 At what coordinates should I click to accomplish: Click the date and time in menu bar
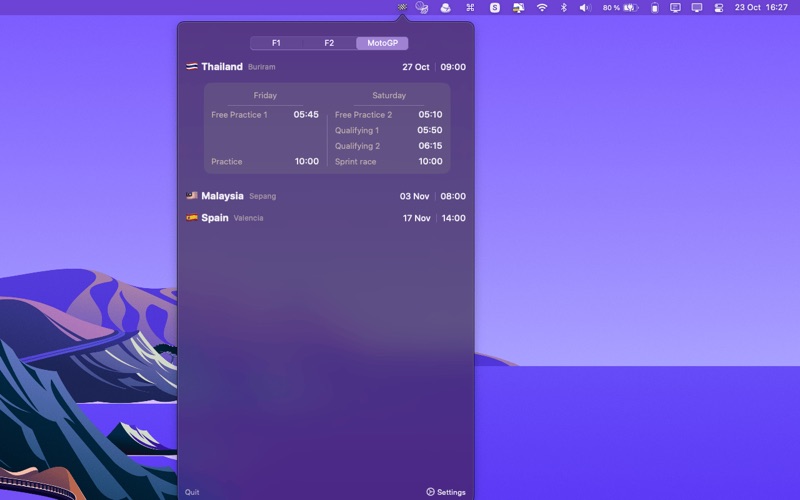[x=762, y=7]
